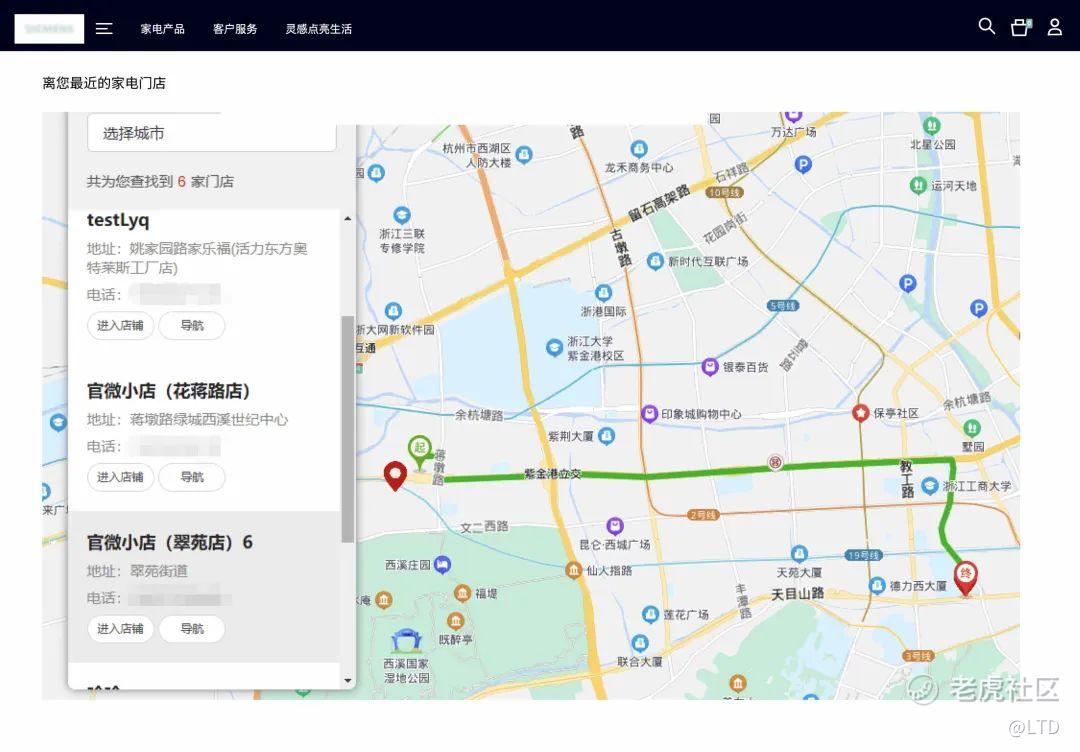Click the 共为您查找到 6 家门店 text

coord(160,181)
